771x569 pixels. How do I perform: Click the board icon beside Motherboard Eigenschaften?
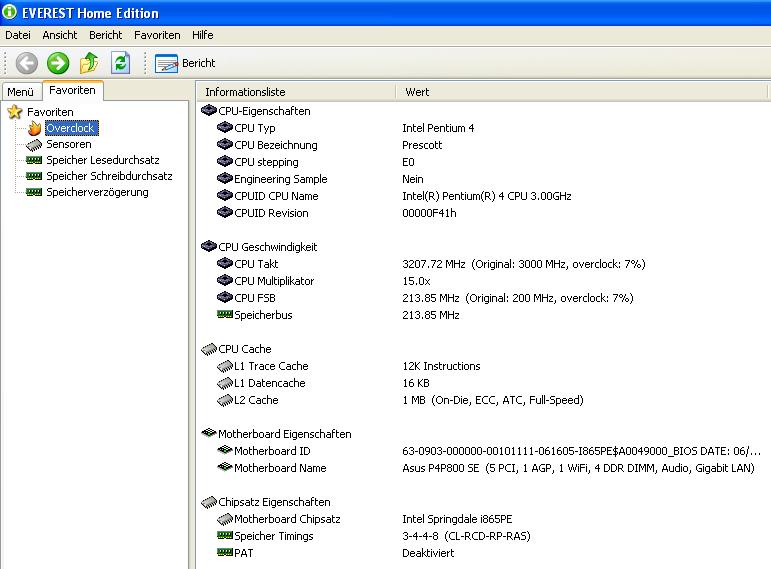(x=209, y=433)
